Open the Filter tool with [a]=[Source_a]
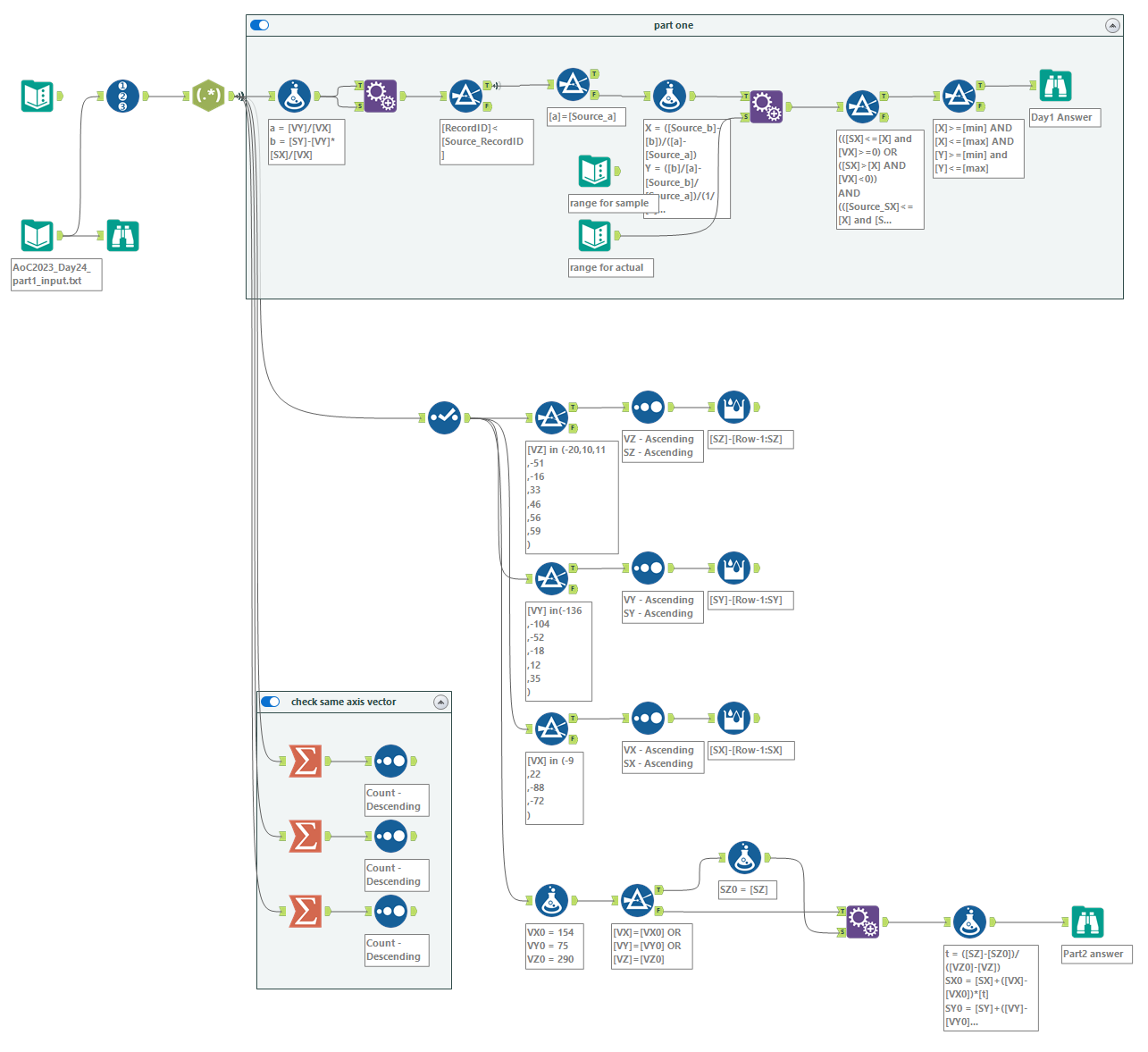The height and width of the screenshot is (1052, 1148). (x=574, y=85)
